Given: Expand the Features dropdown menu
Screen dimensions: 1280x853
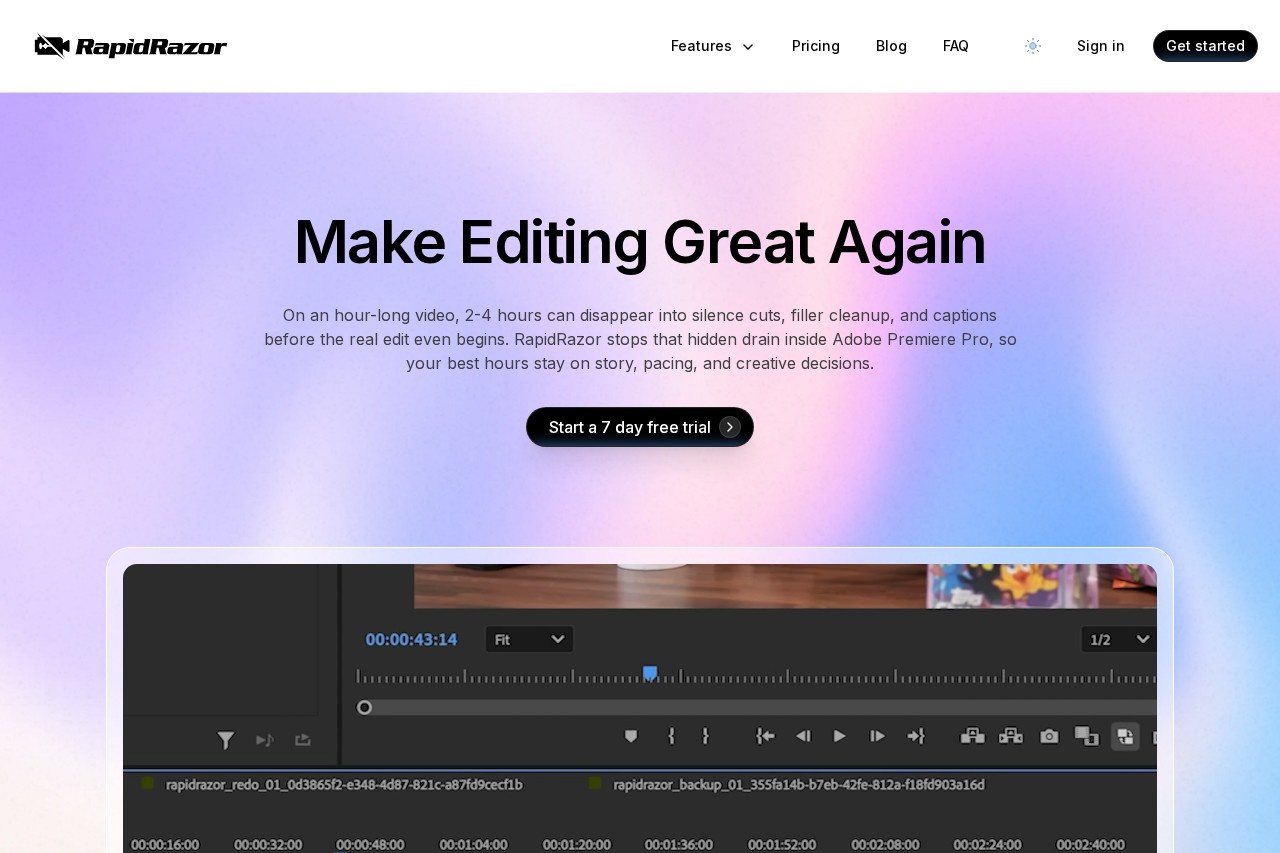Looking at the screenshot, I should (712, 46).
